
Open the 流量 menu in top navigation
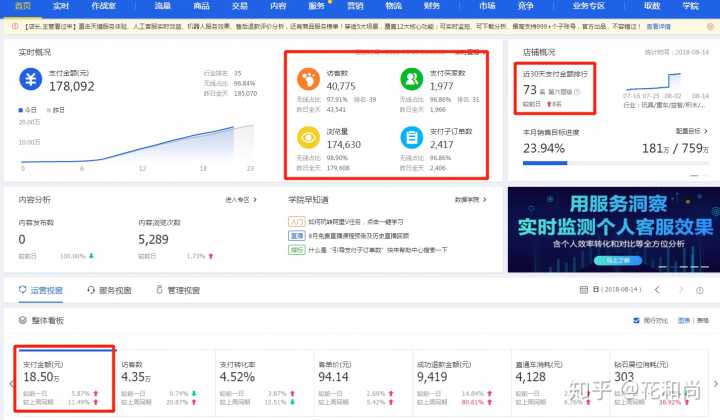click(x=162, y=6)
